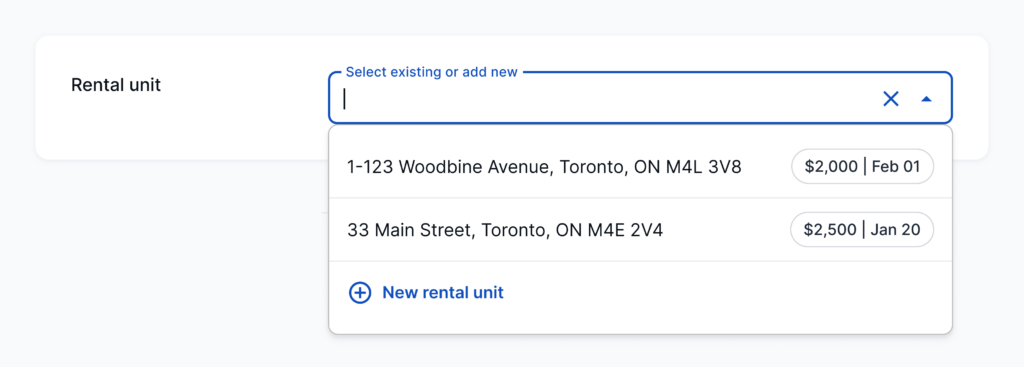The height and width of the screenshot is (367, 1024).
Task: Click postal code M4E 2V4 in second option
Action: point(626,231)
